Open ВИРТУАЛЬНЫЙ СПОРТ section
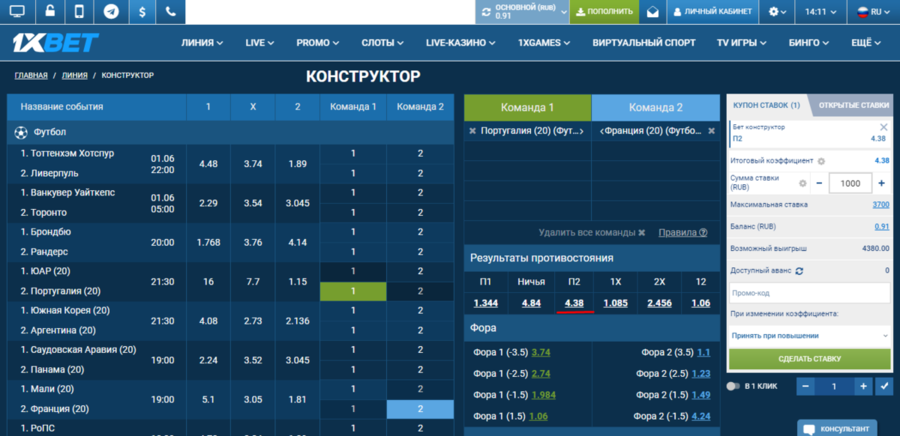This screenshot has width=900, height=436. 644,42
